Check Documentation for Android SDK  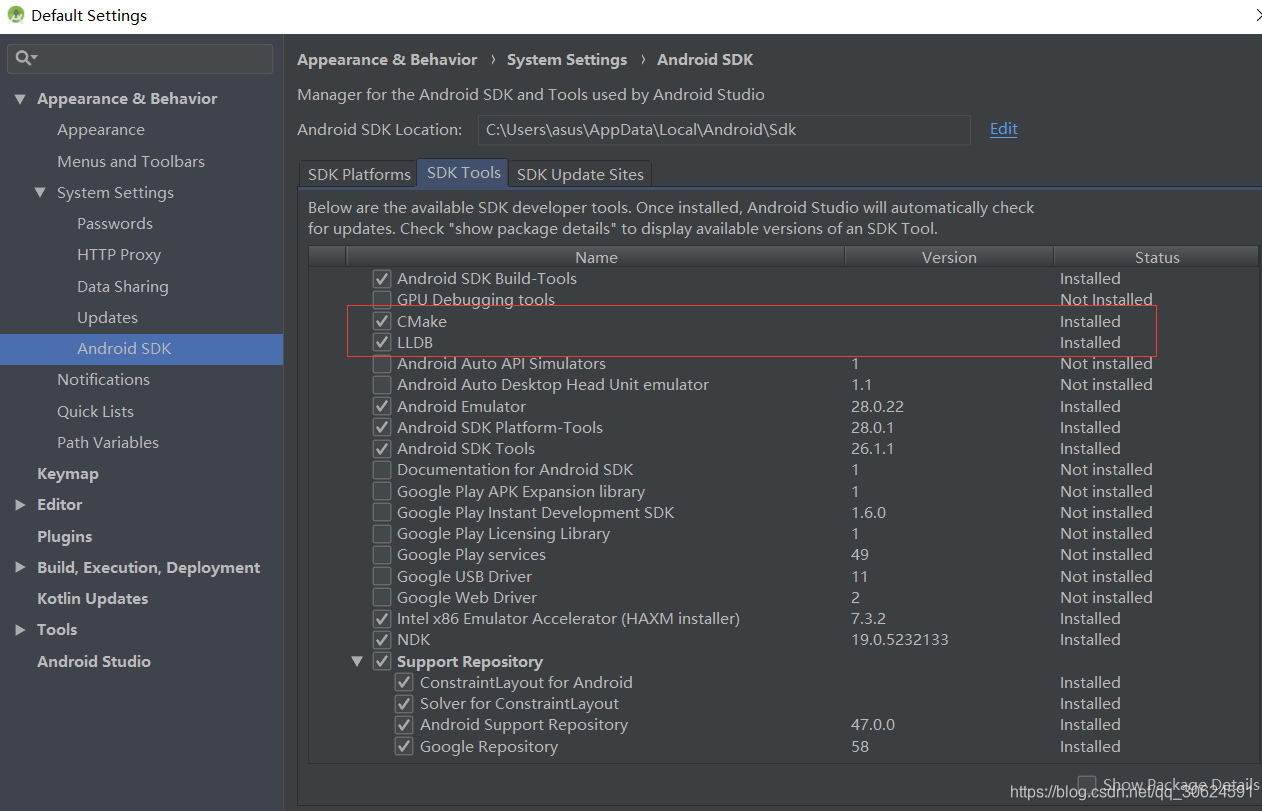click(x=382, y=470)
